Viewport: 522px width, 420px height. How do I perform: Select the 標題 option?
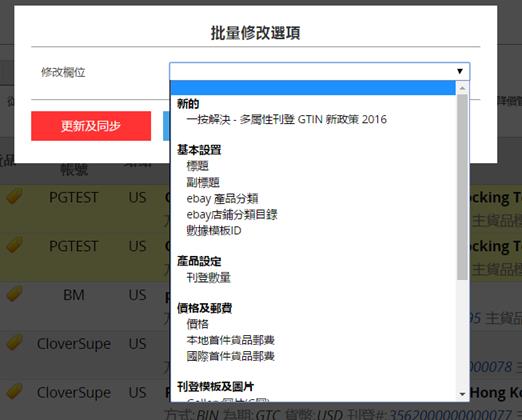point(197,166)
